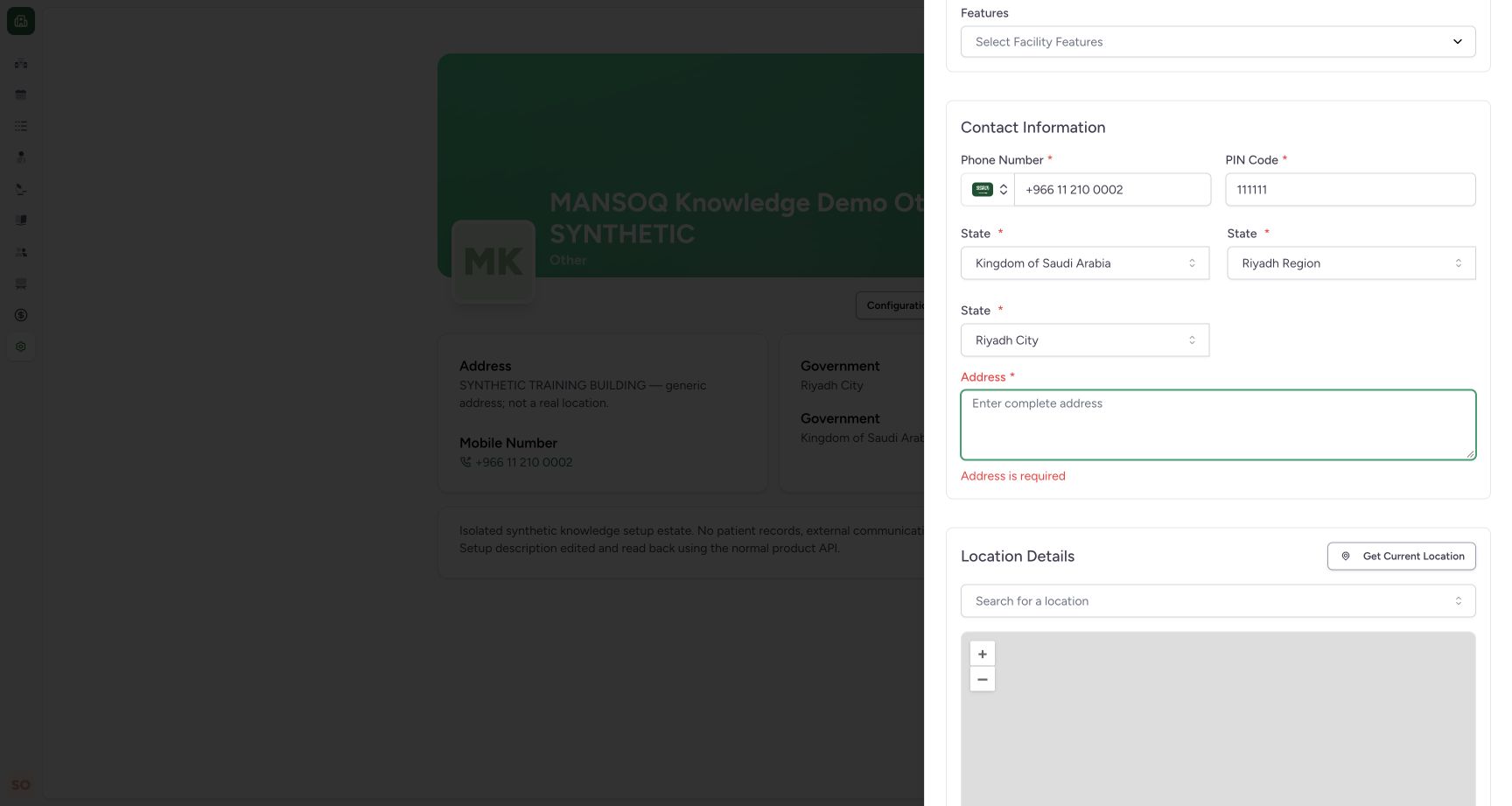Viewport: 1512px width, 806px height.
Task: Open the Search for a location combobox
Action: (1218, 601)
